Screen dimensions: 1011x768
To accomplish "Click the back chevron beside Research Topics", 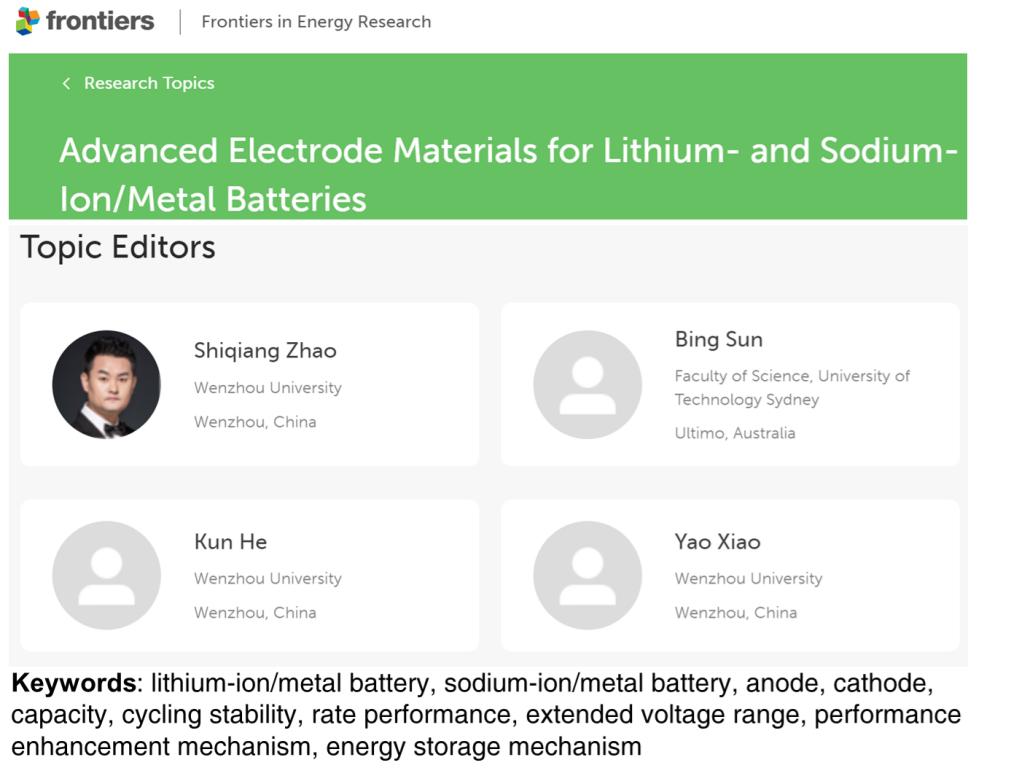I will (x=66, y=83).
